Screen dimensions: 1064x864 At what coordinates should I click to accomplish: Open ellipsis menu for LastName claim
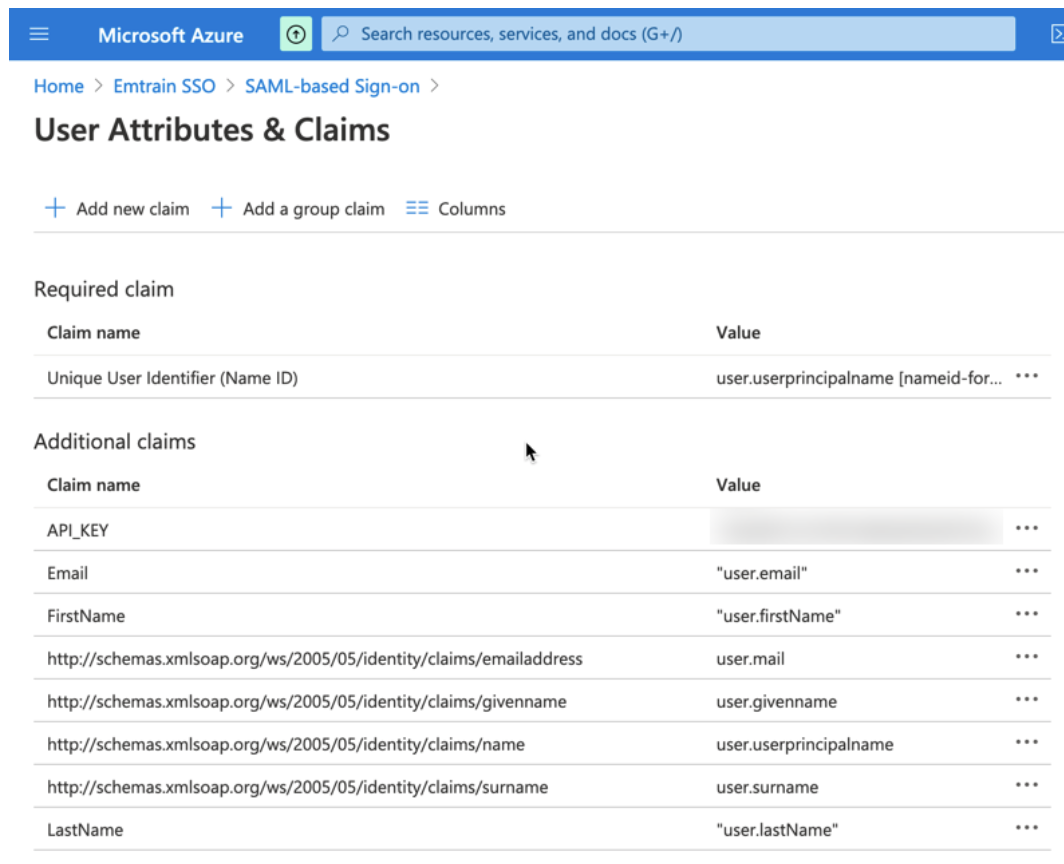click(x=1026, y=829)
